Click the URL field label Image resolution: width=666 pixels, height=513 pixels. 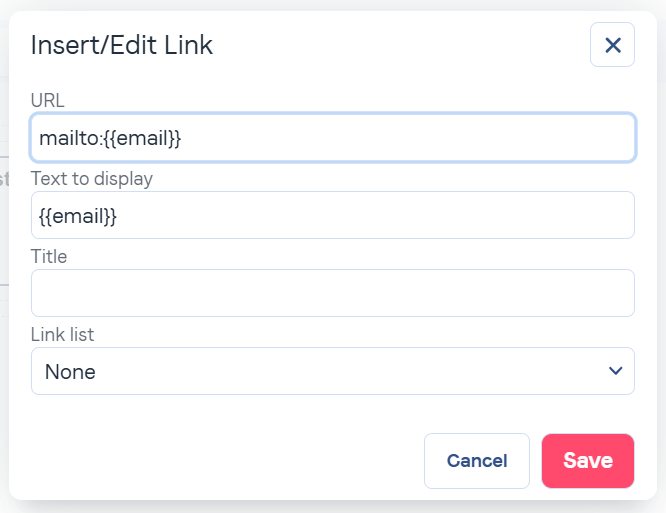point(48,100)
